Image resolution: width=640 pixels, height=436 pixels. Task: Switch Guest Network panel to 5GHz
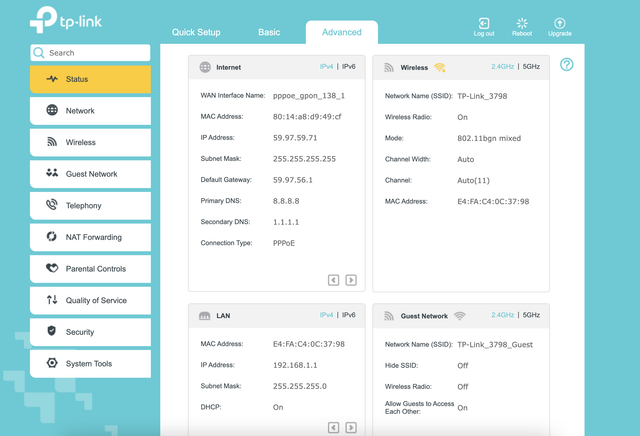coord(531,315)
